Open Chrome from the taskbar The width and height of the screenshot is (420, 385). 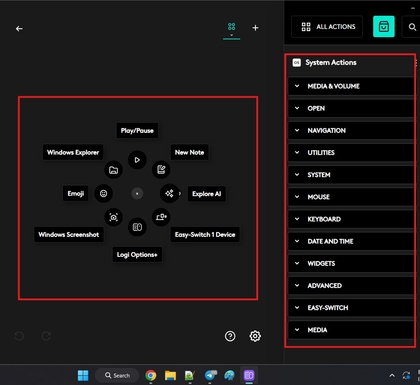pos(151,375)
